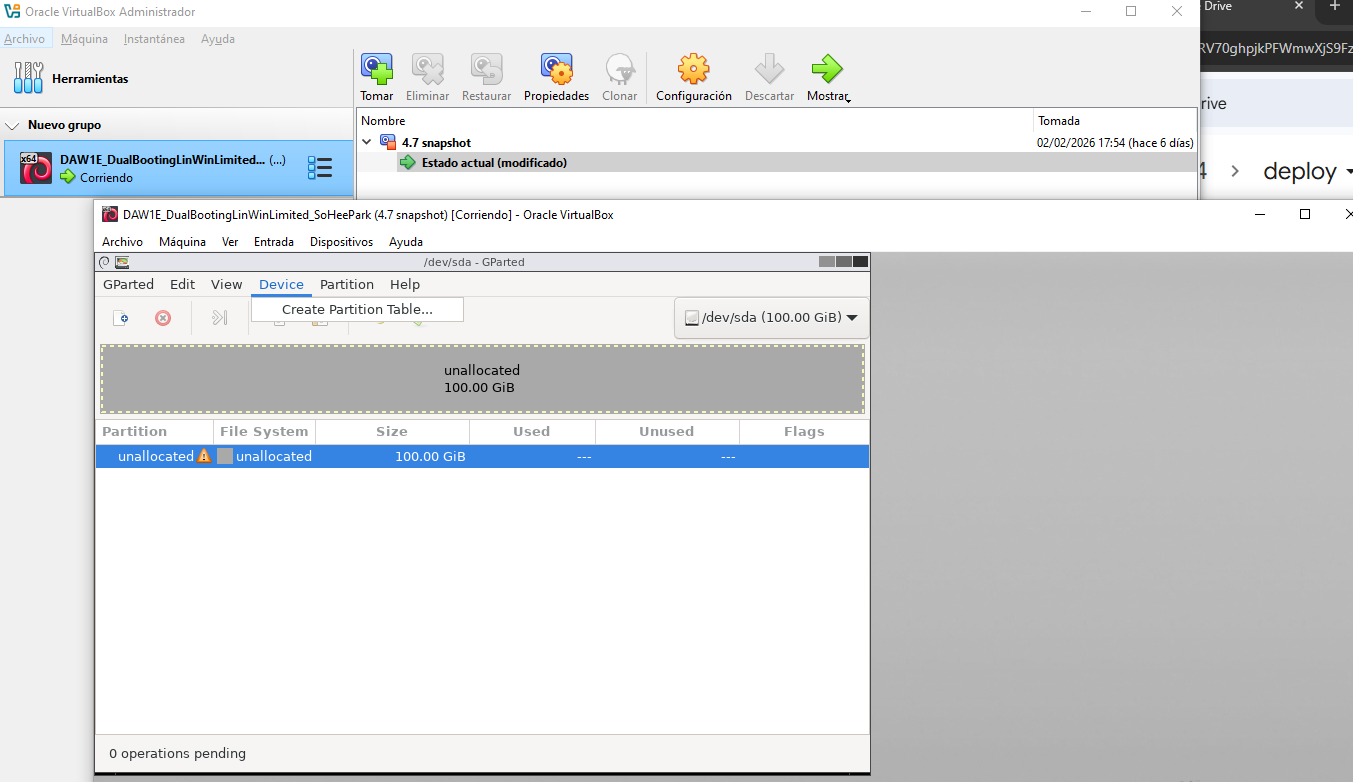Click the browser address bar URL

1275,47
